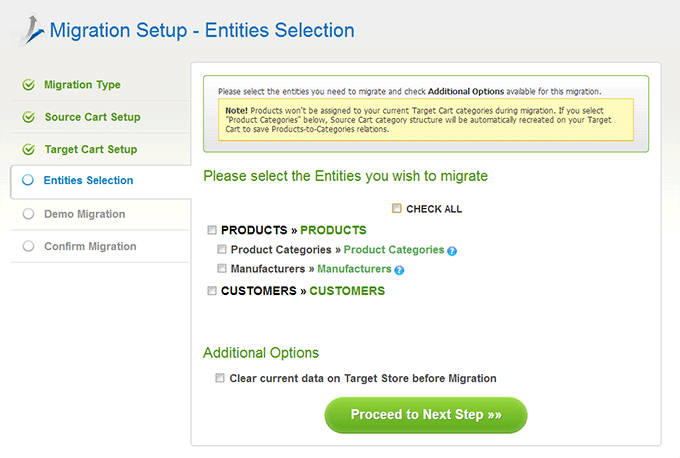Image resolution: width=680 pixels, height=458 pixels.
Task: Open the help icon next to Product Categories
Action: (452, 251)
